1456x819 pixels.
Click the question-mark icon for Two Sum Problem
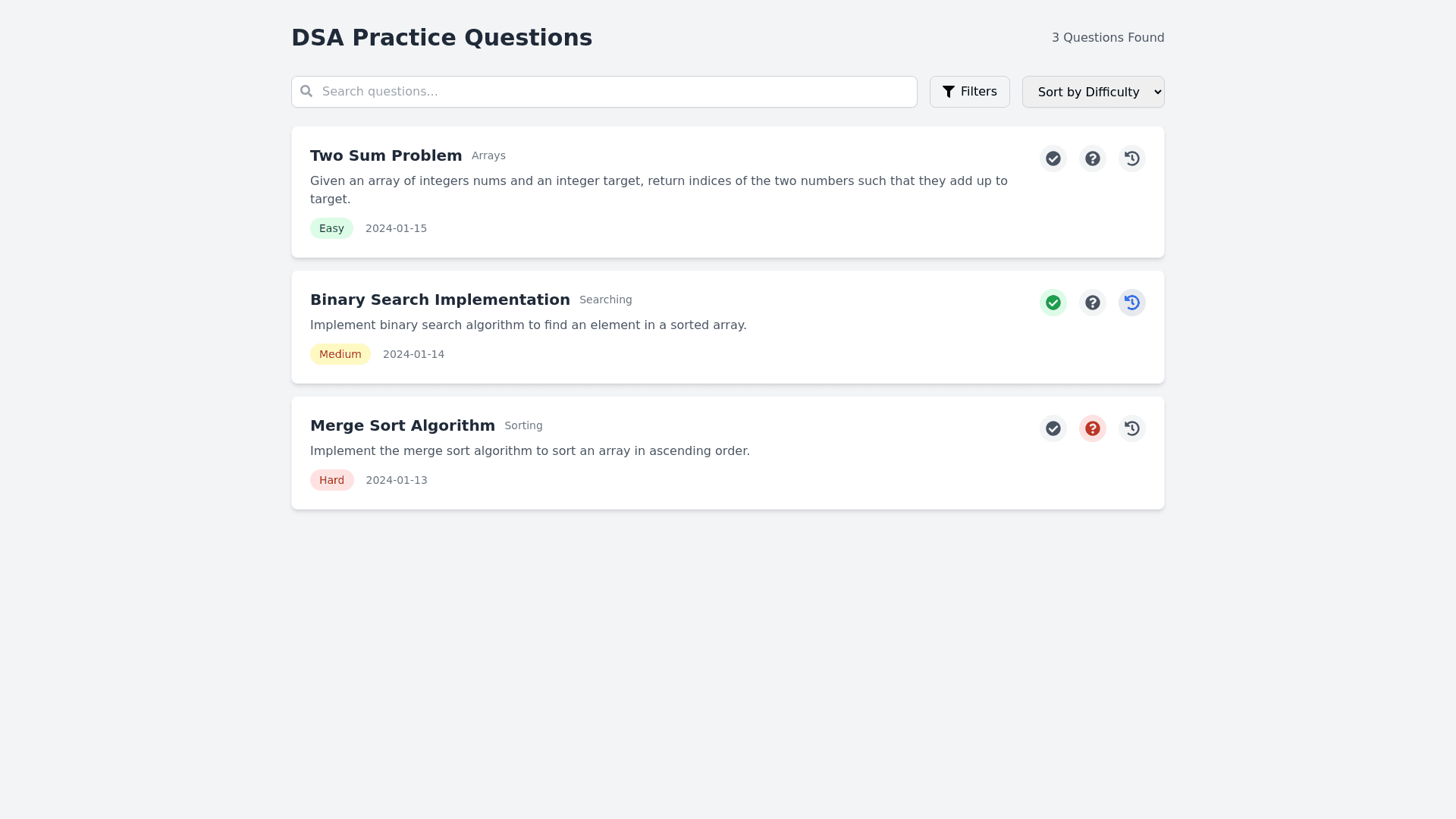click(1092, 158)
